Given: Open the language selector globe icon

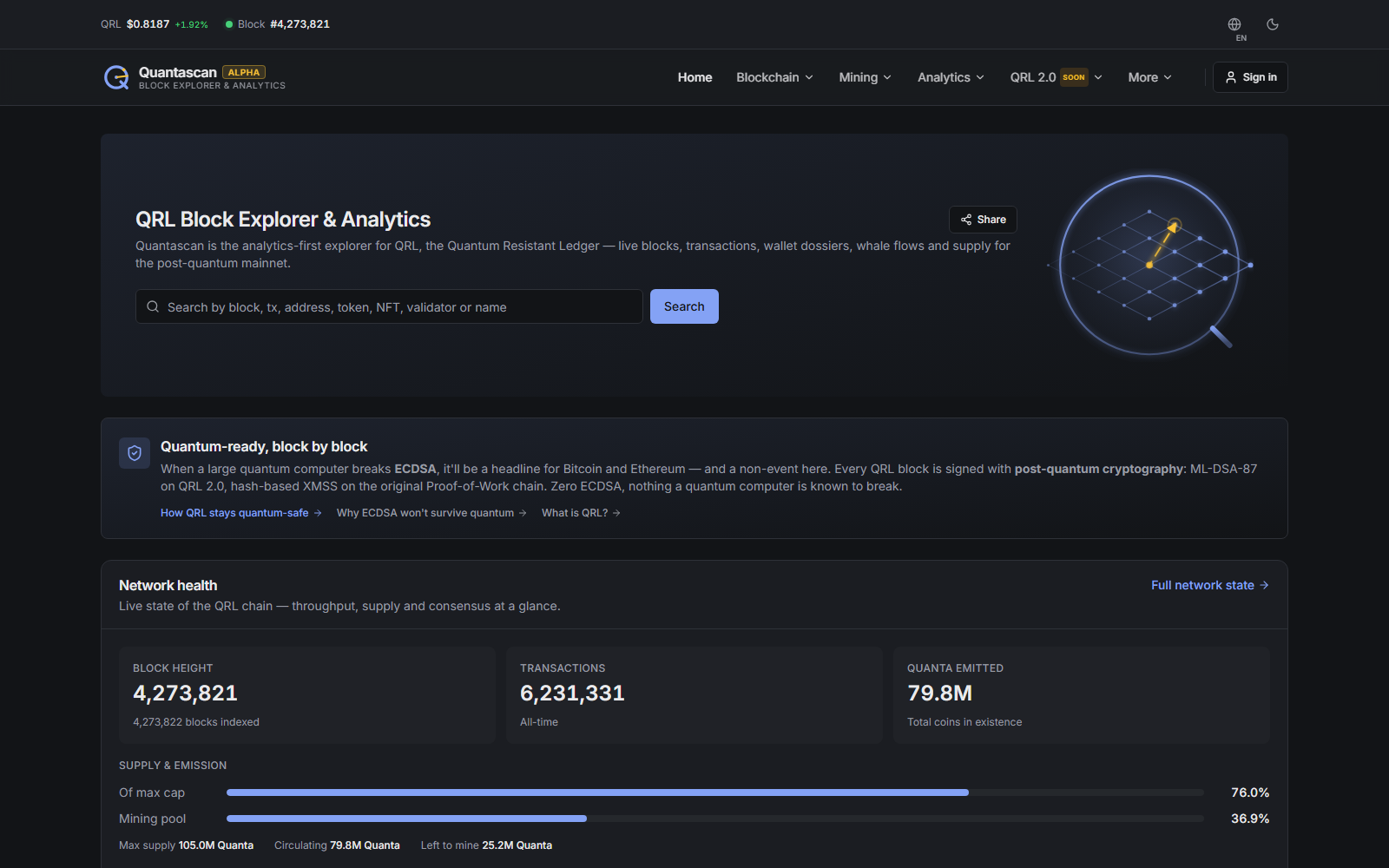Looking at the screenshot, I should coord(1234,24).
